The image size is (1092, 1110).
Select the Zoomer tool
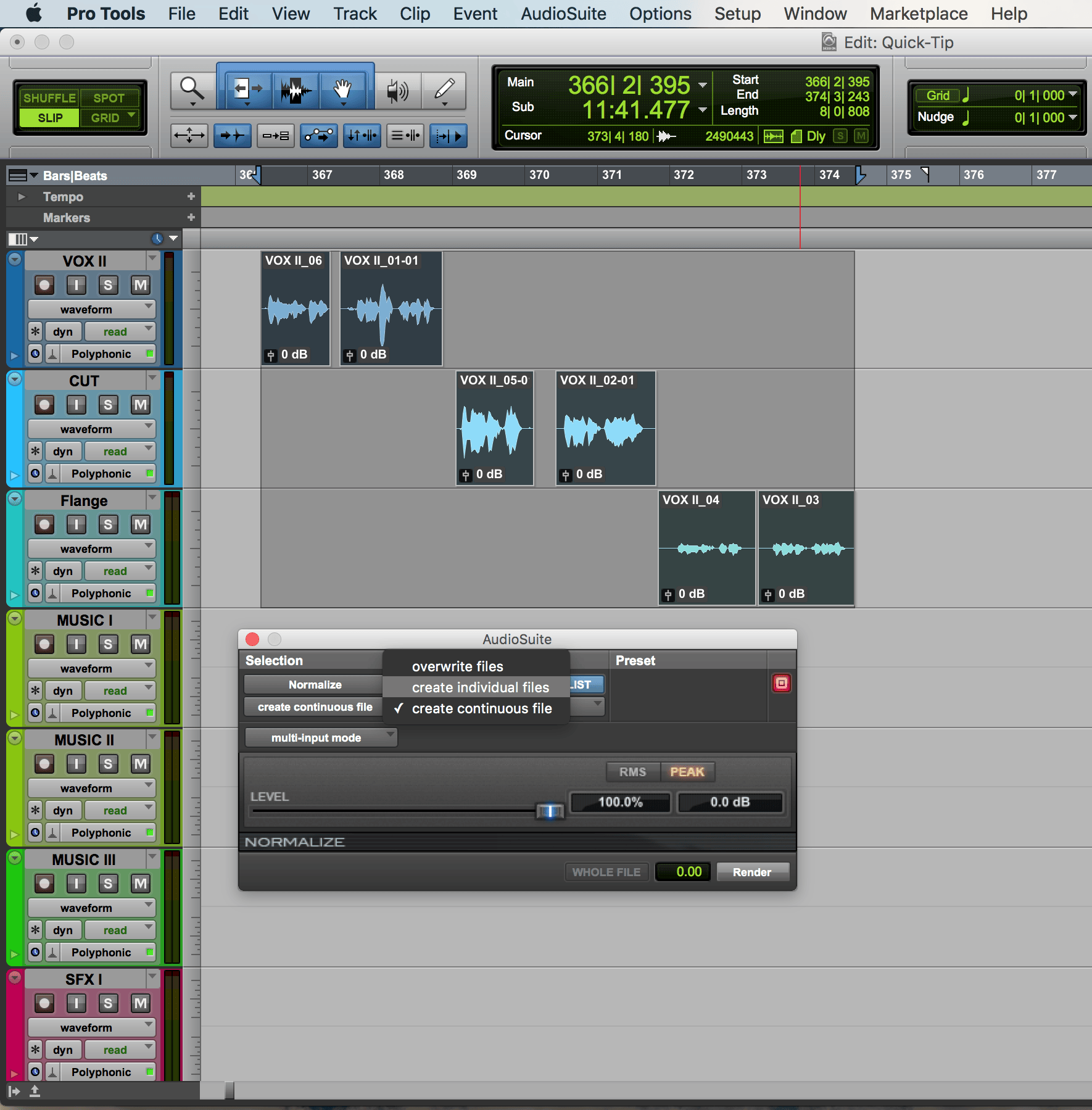tap(192, 90)
